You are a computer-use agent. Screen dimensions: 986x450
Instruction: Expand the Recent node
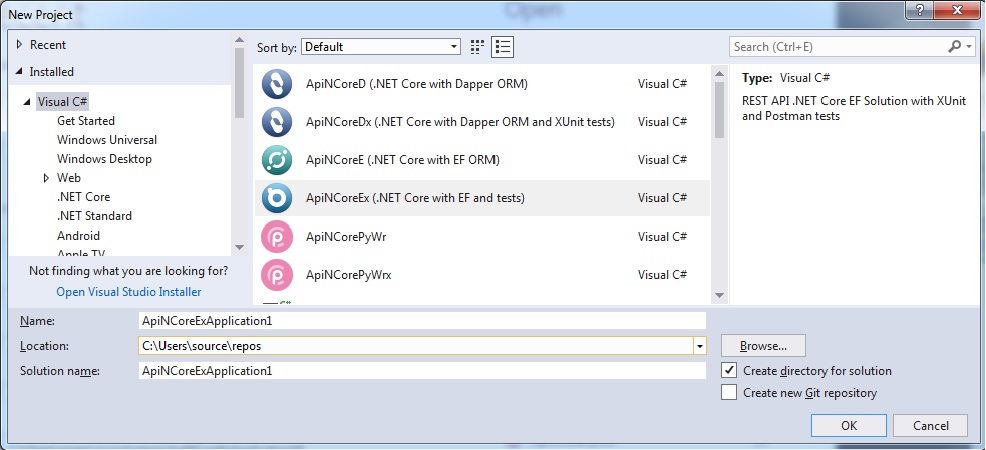[19, 45]
